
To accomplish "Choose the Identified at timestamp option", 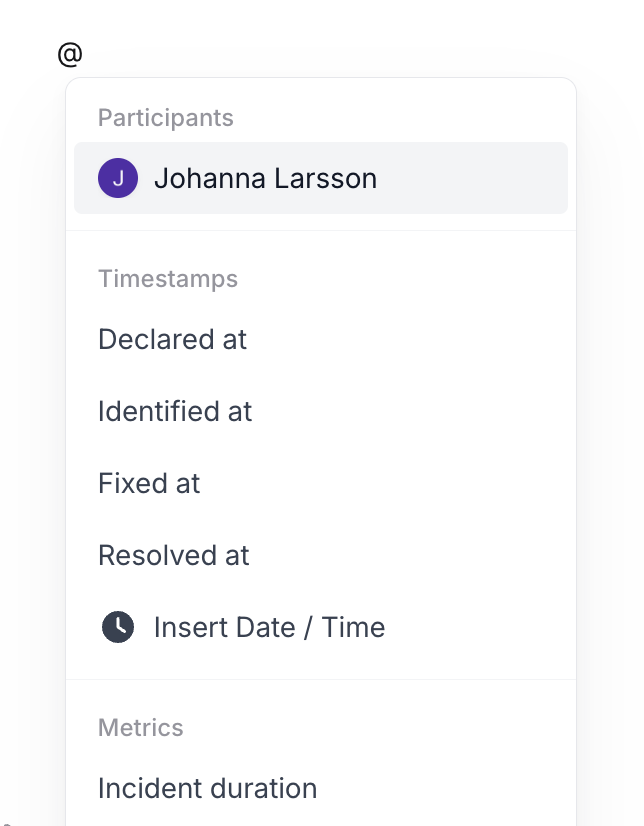I will point(175,411).
